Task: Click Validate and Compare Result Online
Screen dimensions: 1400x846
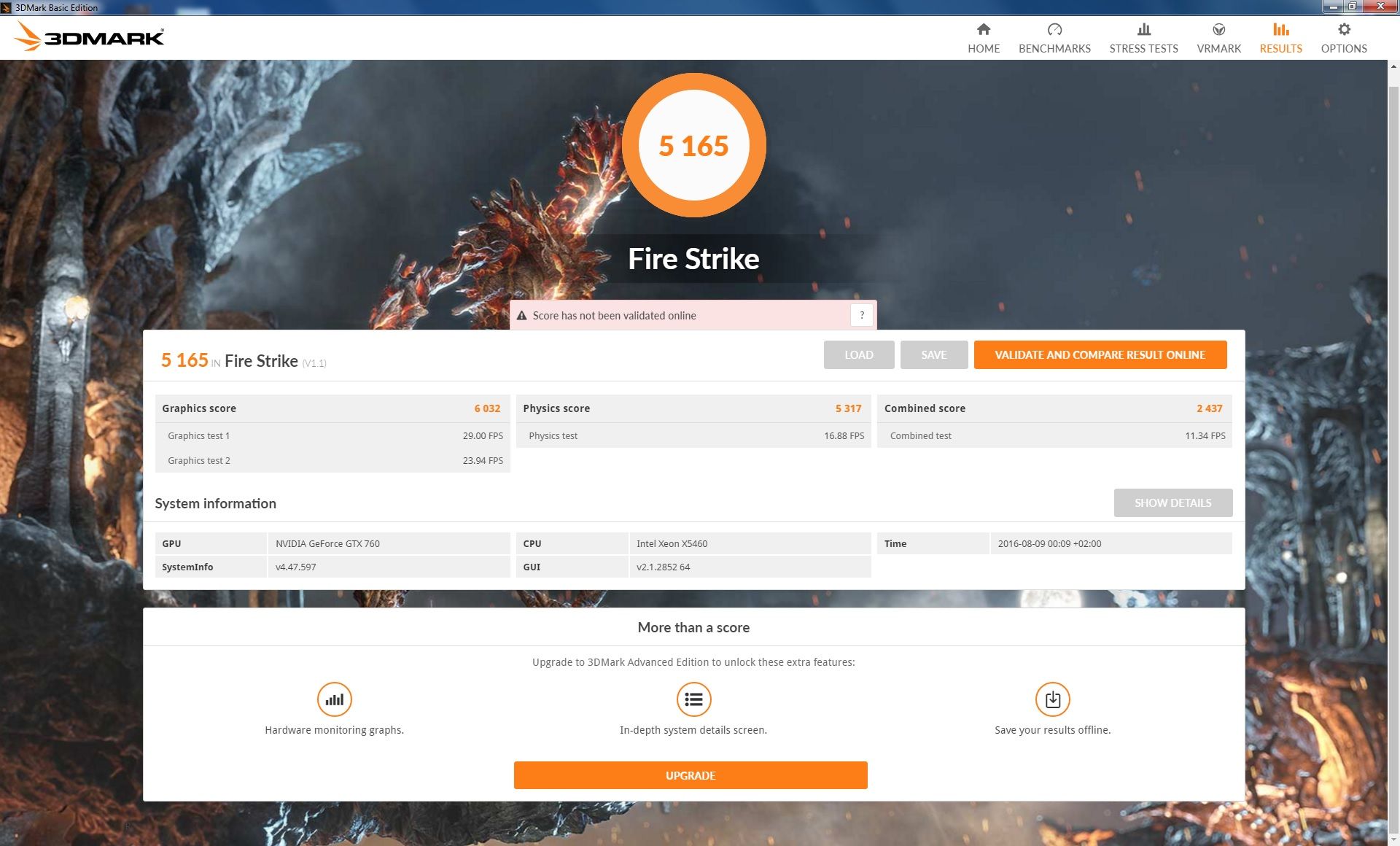Action: pos(1100,355)
